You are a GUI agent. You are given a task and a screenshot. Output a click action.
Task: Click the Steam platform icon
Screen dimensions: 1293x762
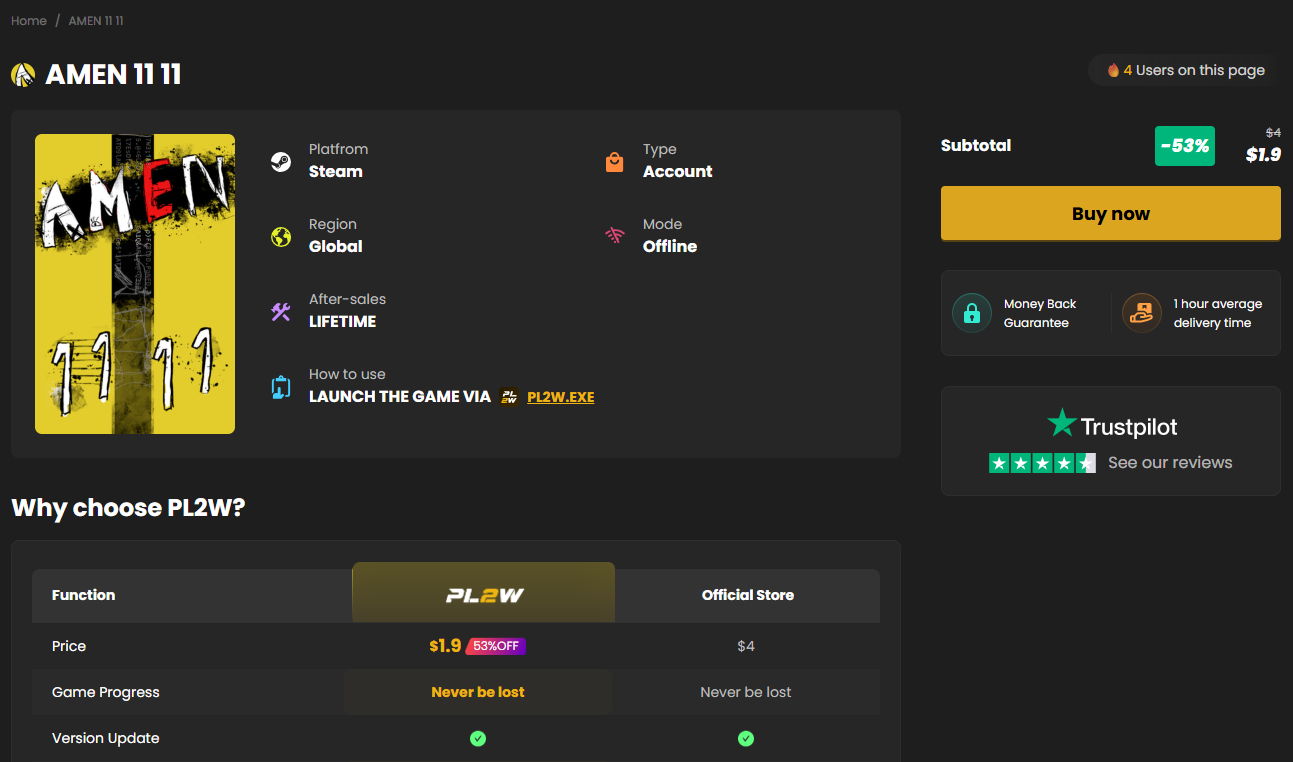point(281,162)
